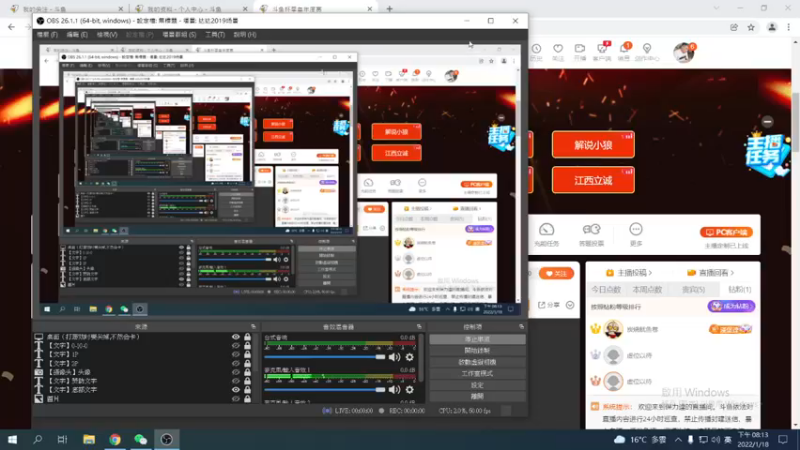This screenshot has height=450, width=800.
Task: Click the start recording button in controls
Action: coord(477,351)
